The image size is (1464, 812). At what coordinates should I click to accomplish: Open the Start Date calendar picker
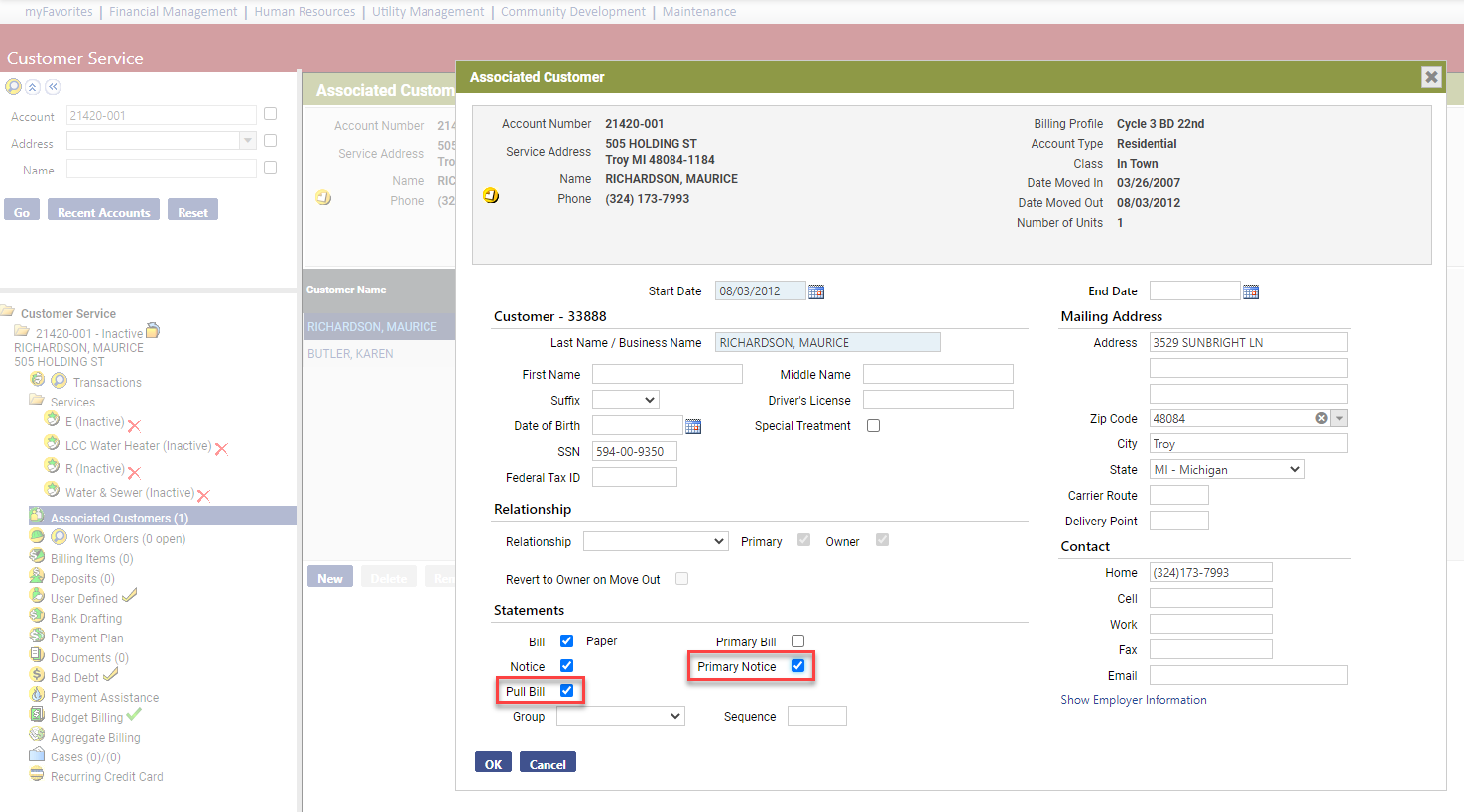(816, 291)
